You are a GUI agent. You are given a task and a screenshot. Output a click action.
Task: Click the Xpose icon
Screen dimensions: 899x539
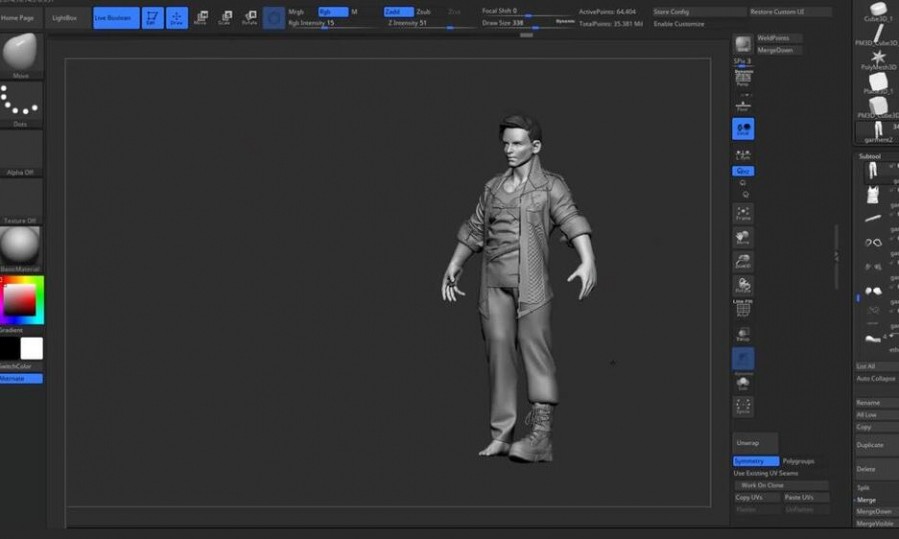743,407
